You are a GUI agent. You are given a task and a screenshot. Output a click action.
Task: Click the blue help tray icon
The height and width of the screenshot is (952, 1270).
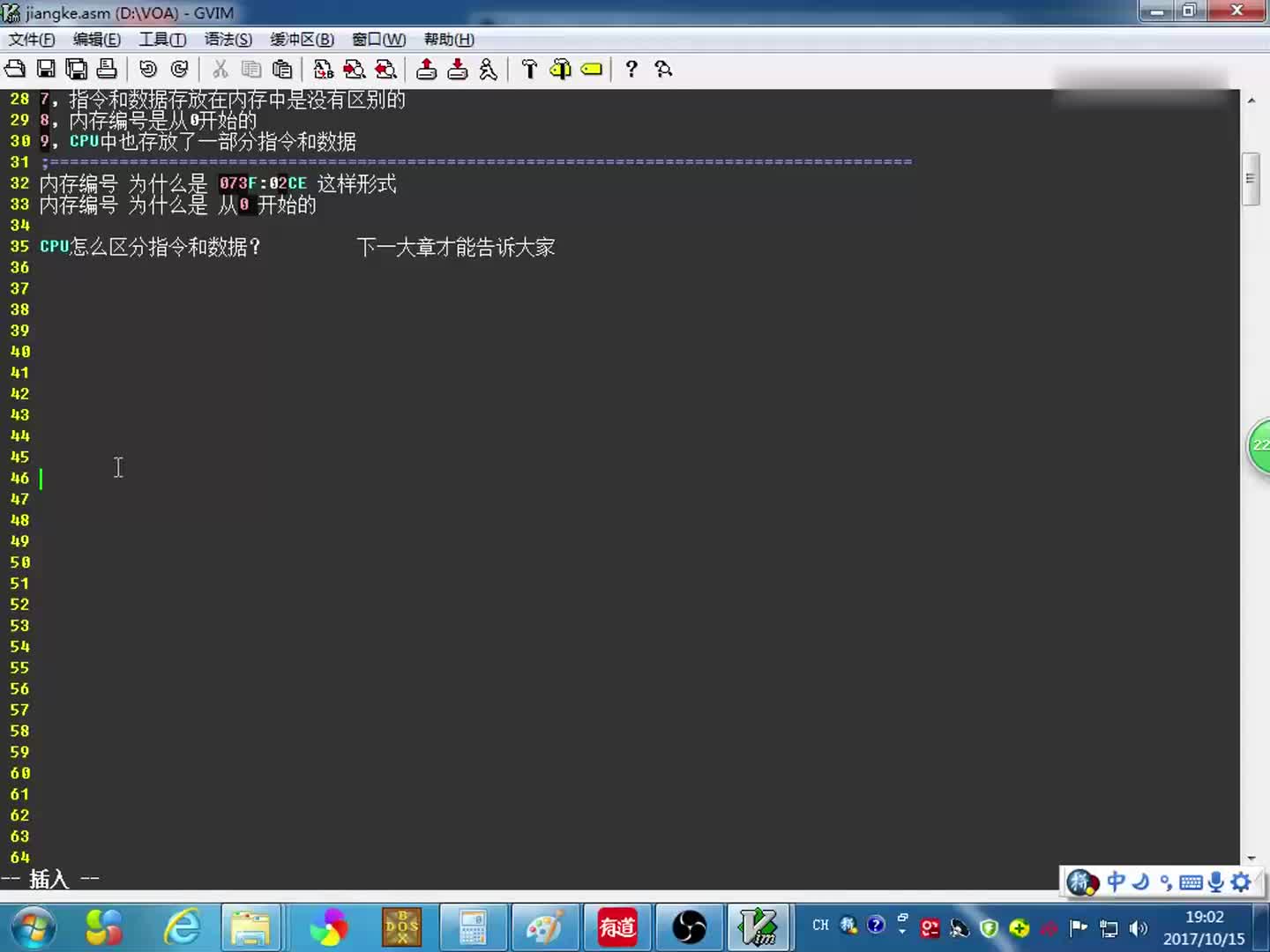coord(875,925)
